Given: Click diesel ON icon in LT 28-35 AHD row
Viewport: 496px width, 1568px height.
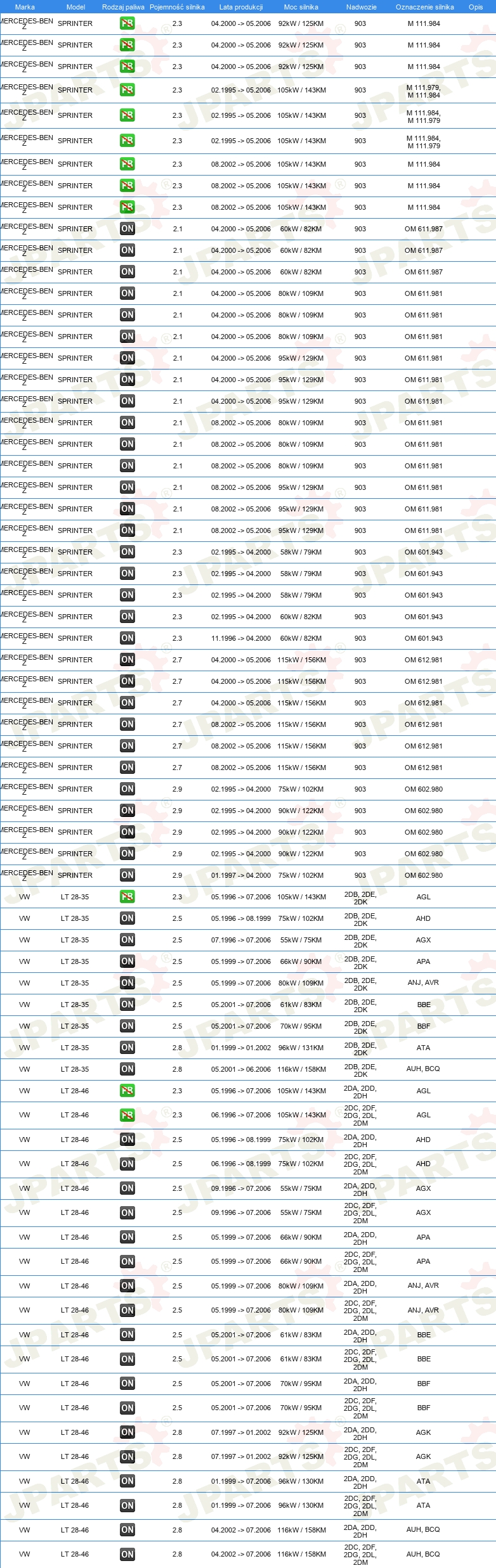Looking at the screenshot, I should click(127, 918).
